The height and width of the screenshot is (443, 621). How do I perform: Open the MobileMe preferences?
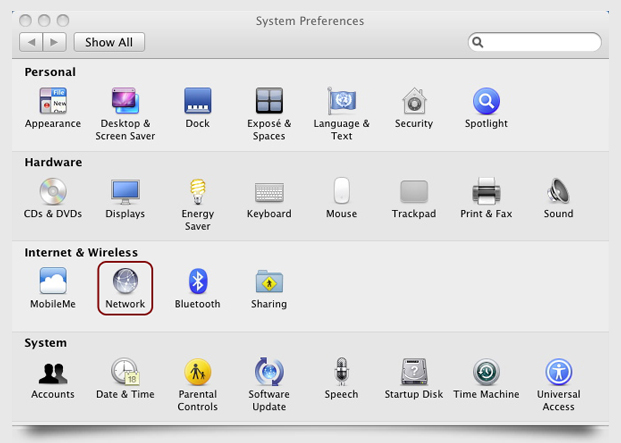[53, 288]
